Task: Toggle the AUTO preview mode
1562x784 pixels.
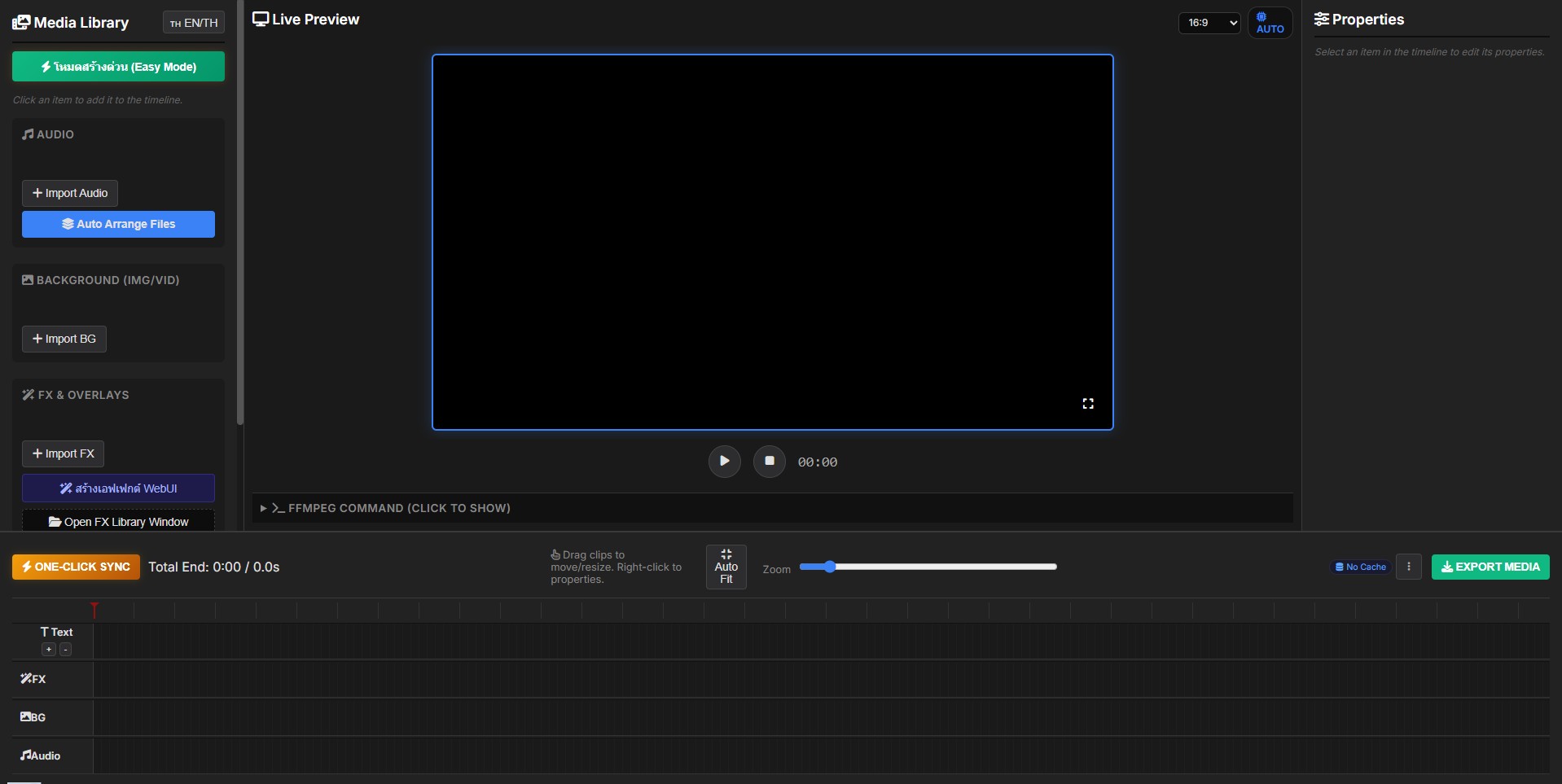Action: coord(1269,23)
